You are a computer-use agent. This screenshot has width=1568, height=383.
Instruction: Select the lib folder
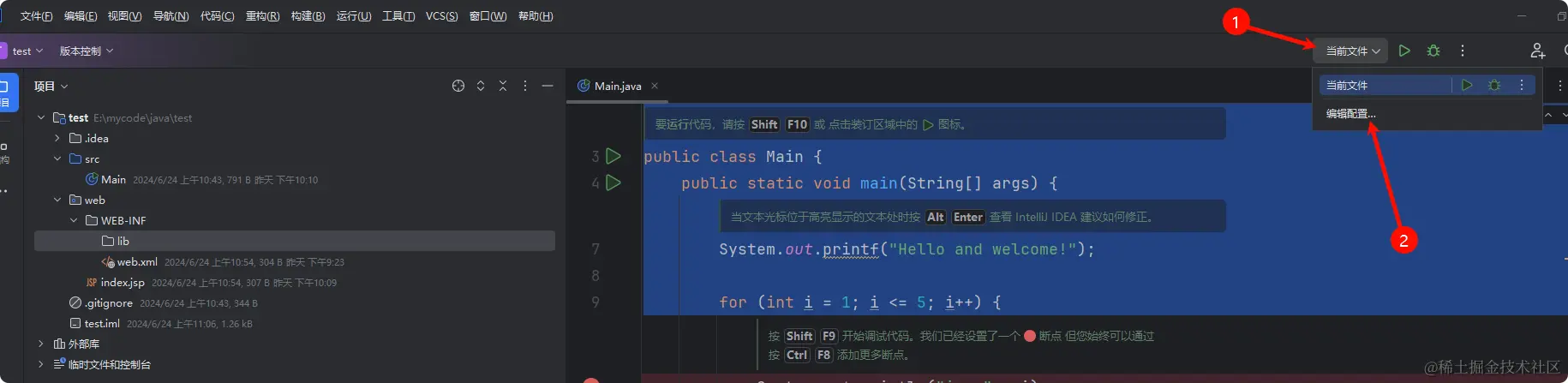tap(295, 242)
